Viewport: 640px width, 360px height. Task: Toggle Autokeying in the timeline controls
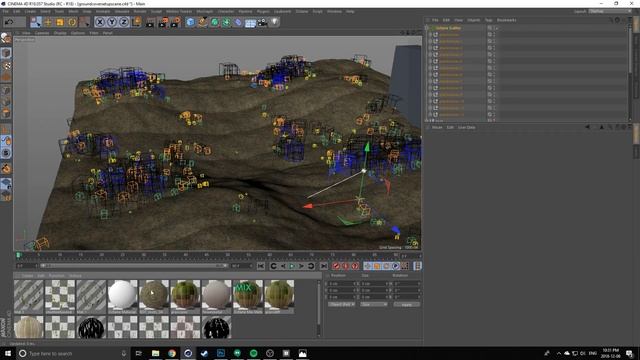(x=345, y=266)
